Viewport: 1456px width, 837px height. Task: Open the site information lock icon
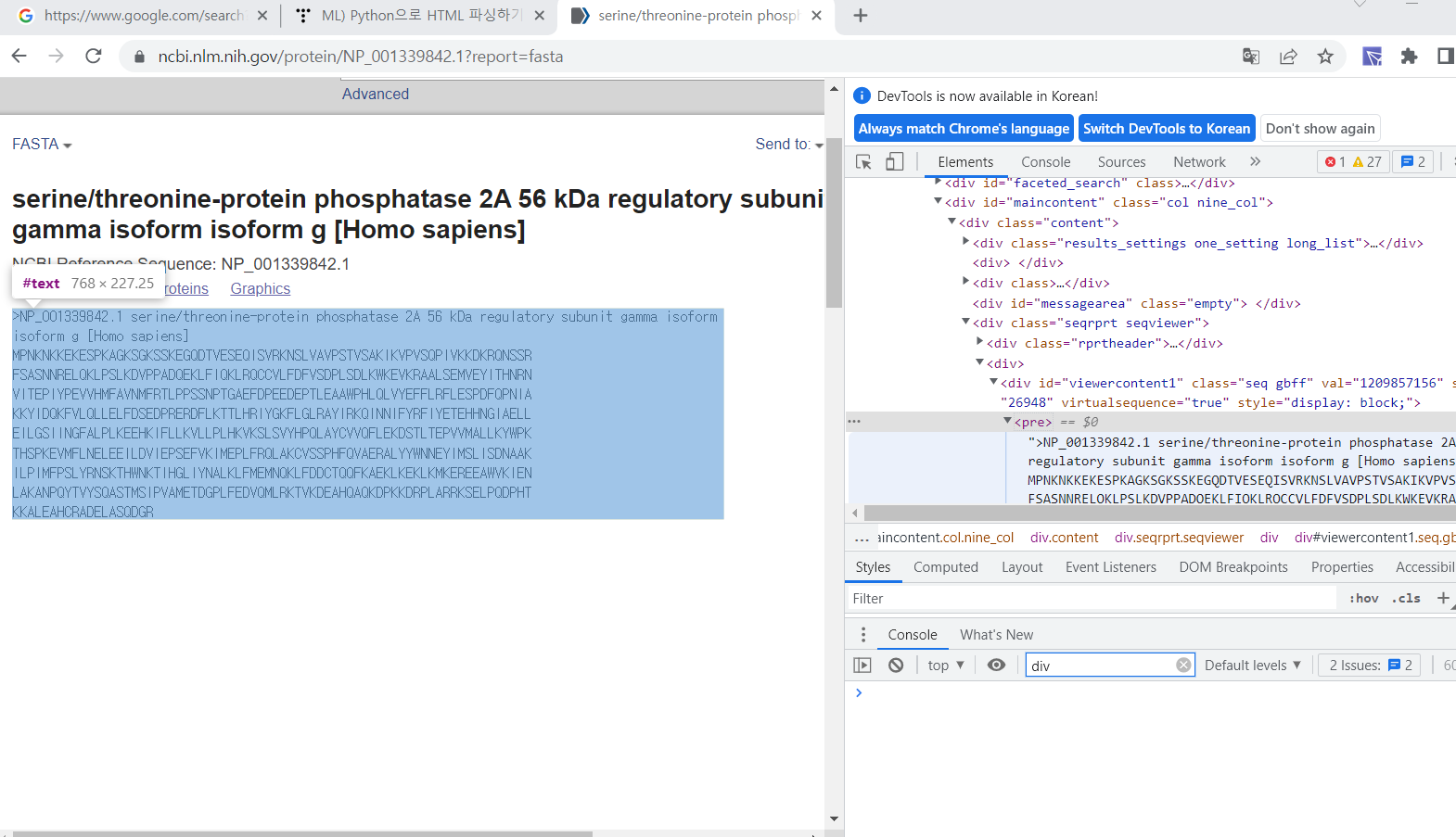(139, 57)
